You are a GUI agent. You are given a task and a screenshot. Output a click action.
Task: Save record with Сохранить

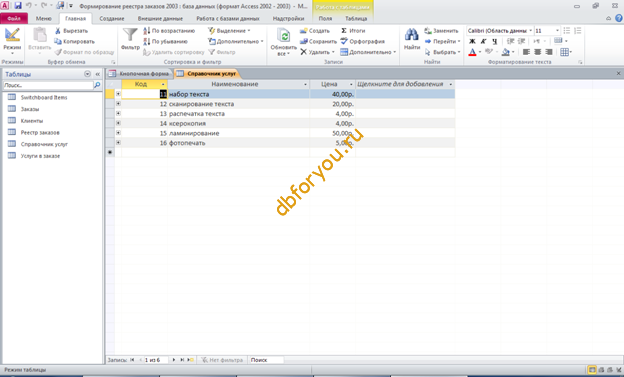coord(318,41)
